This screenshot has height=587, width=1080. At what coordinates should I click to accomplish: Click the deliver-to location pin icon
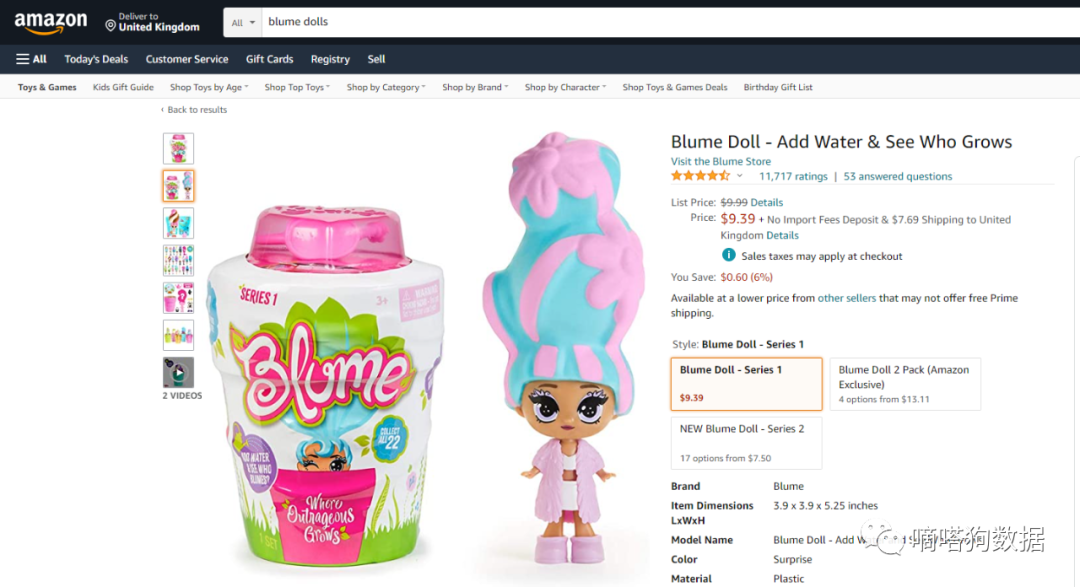coord(111,25)
